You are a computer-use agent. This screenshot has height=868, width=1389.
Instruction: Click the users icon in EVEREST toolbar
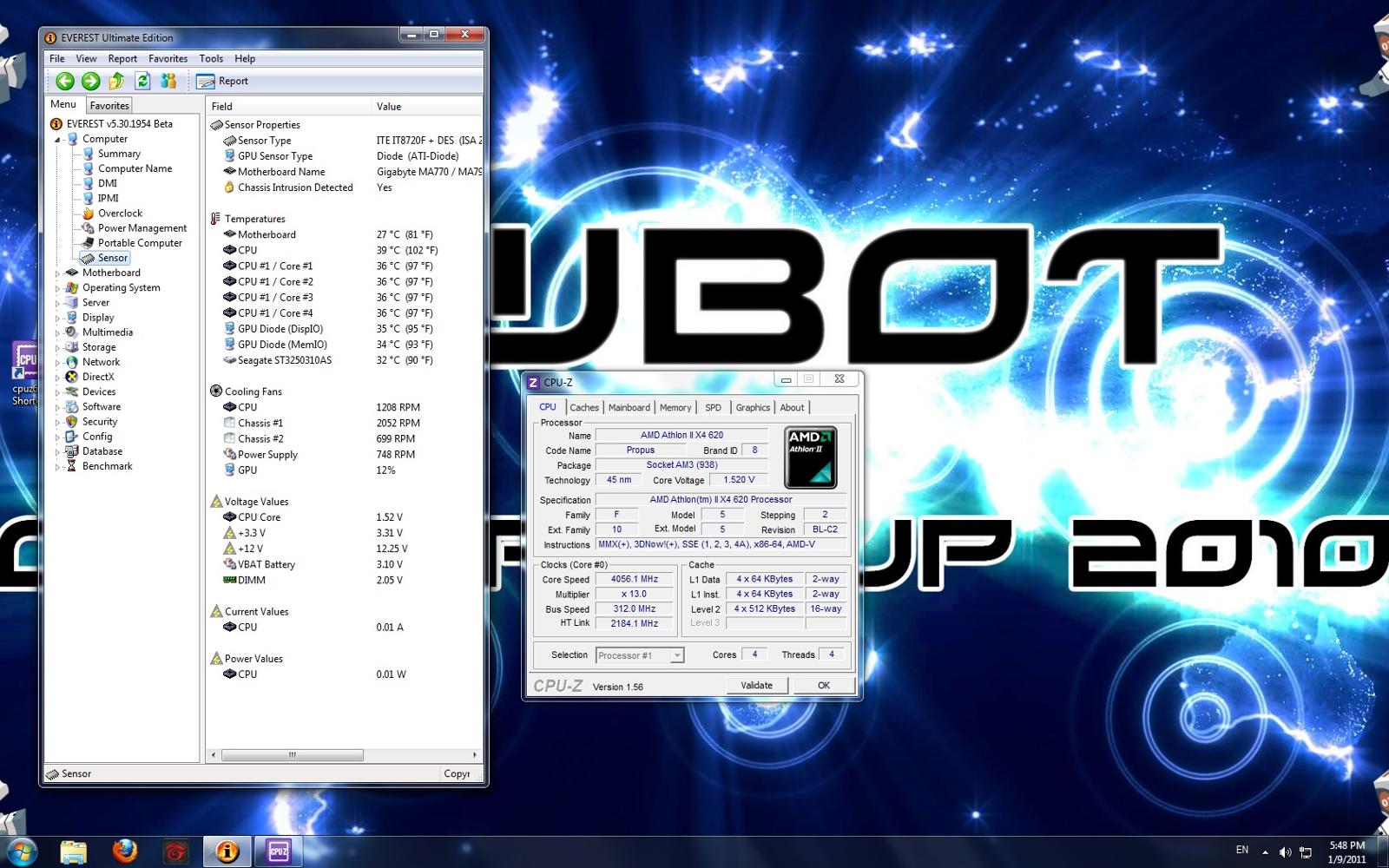coord(168,81)
